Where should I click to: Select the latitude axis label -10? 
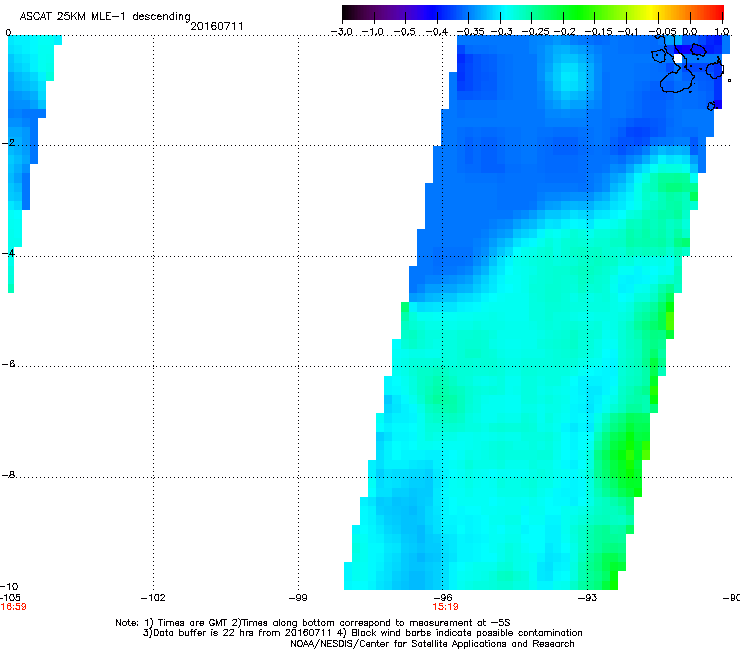pyautogui.click(x=9, y=586)
